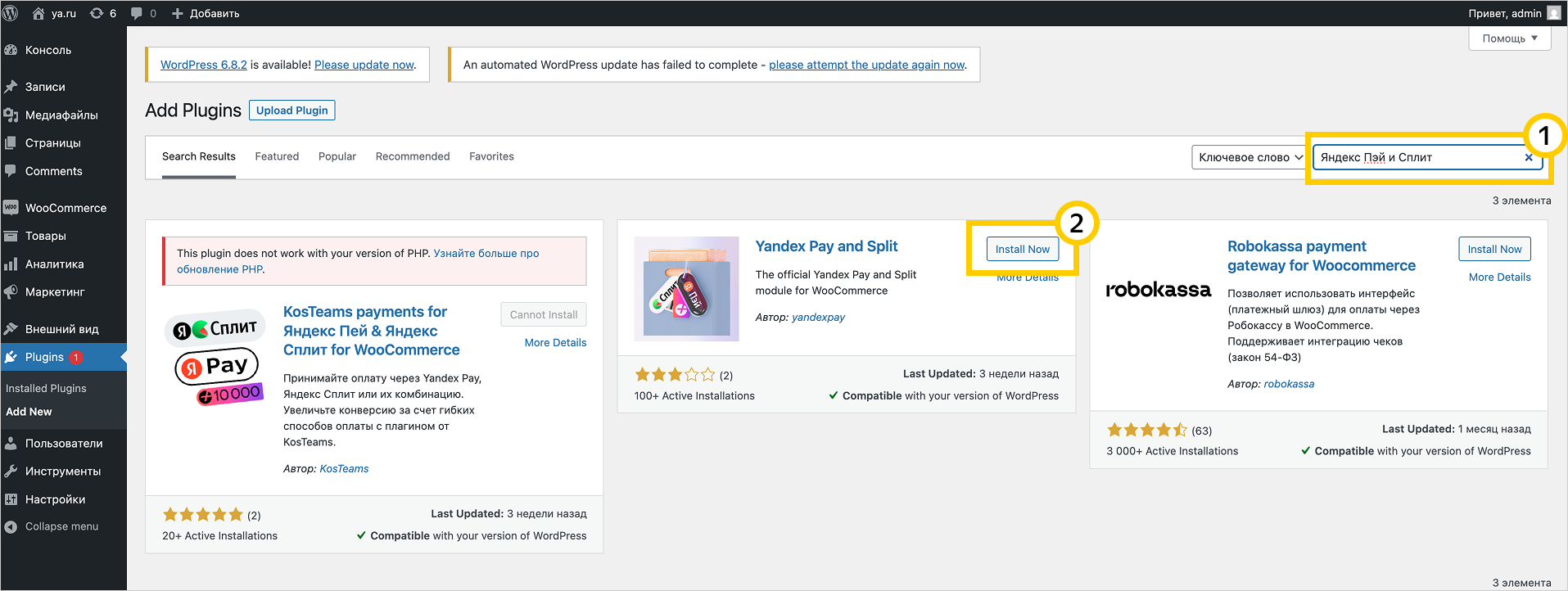Image resolution: width=1568 pixels, height=591 pixels.
Task: Click Please update now link
Action: click(364, 65)
